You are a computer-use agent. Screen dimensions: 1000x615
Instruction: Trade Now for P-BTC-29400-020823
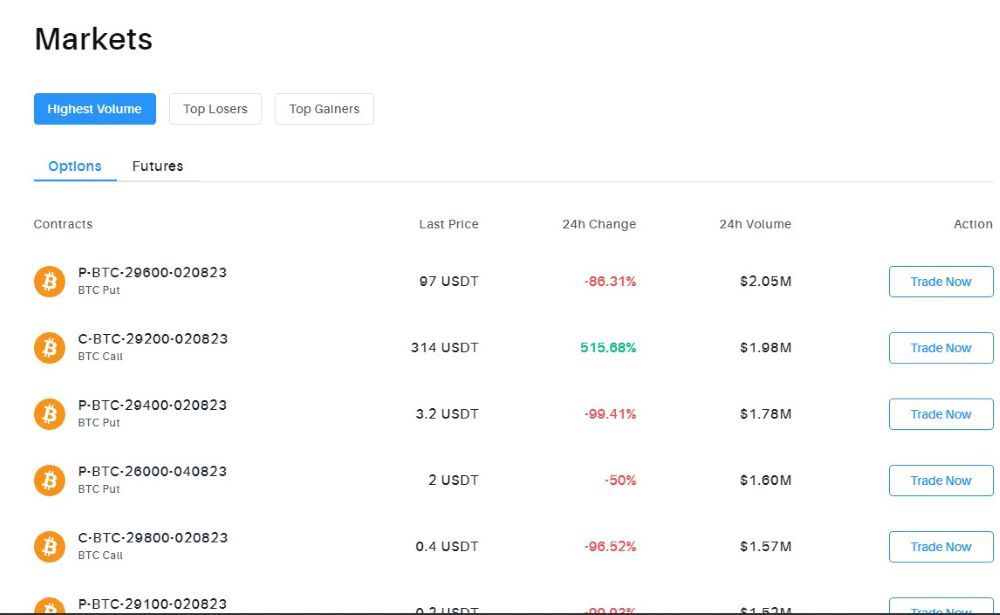point(941,414)
